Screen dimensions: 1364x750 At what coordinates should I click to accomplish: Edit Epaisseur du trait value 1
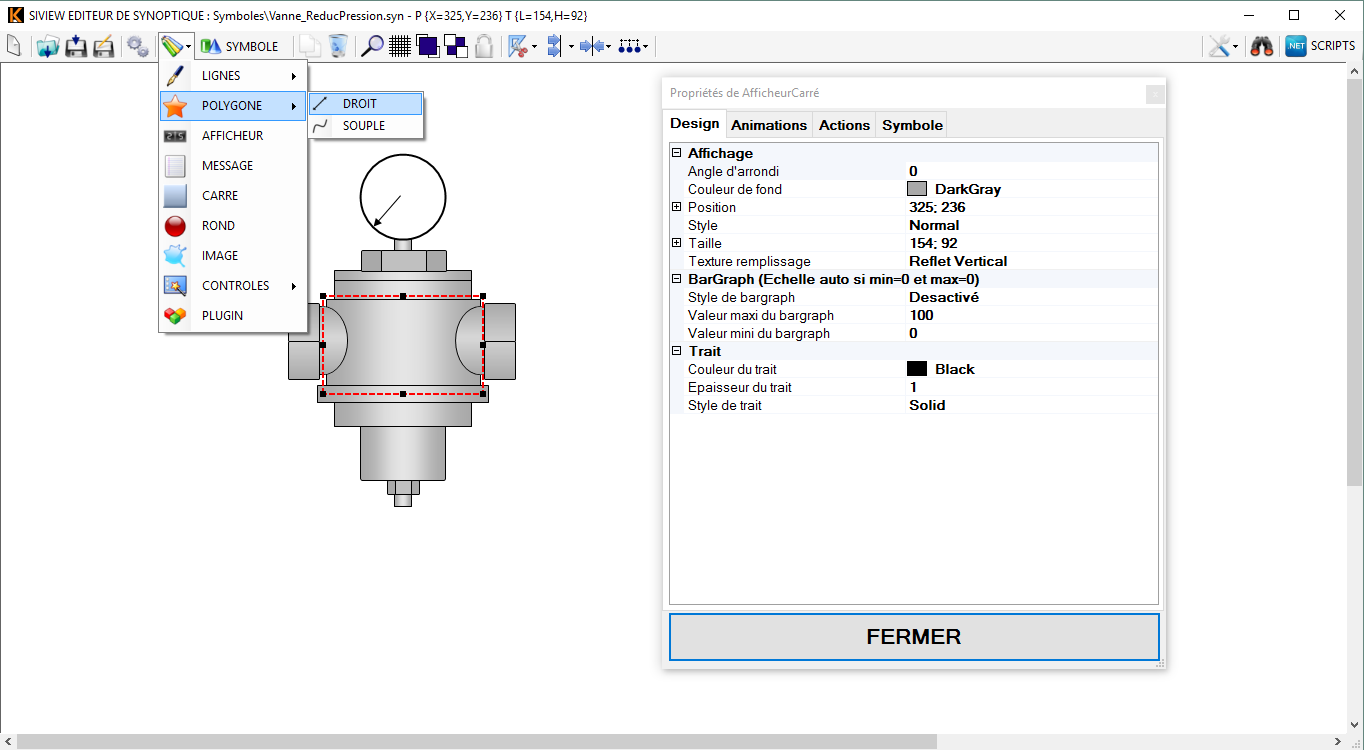[x=1031, y=387]
